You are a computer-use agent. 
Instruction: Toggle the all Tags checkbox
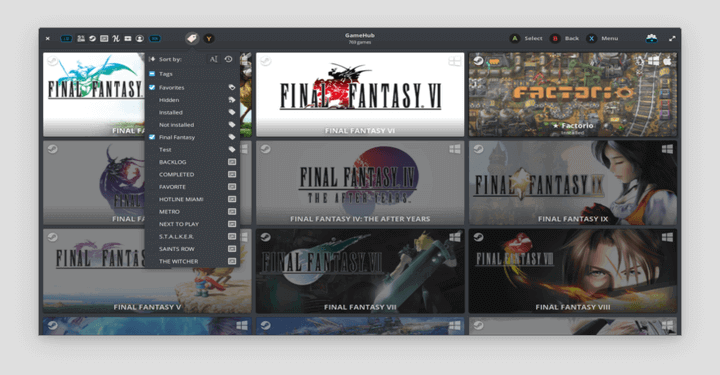(x=152, y=73)
